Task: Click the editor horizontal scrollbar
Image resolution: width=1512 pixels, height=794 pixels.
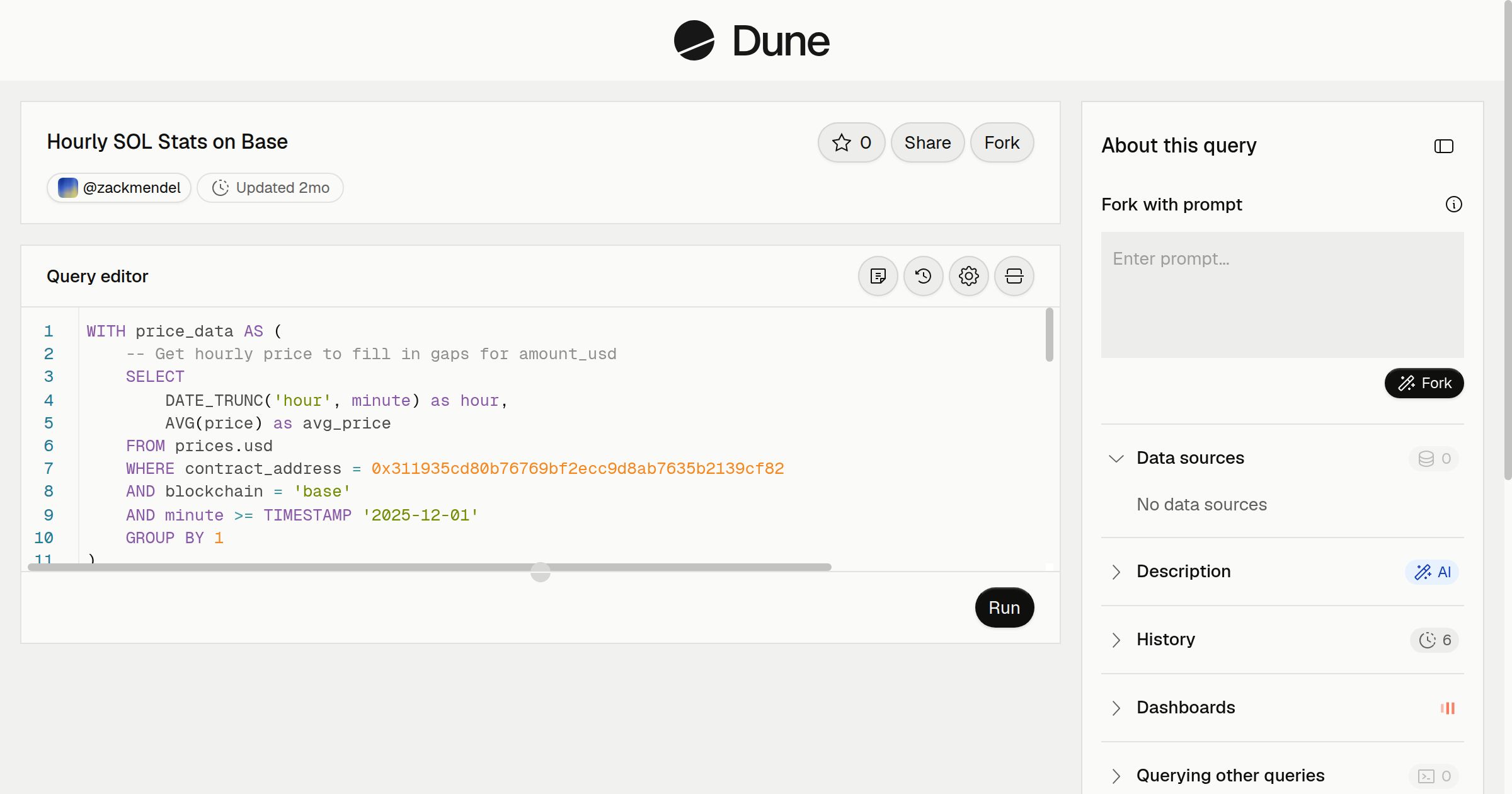Action: [430, 567]
